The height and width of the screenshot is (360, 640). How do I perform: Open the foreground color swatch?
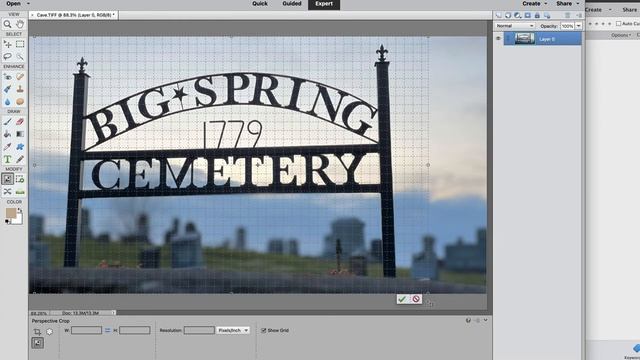[11, 213]
